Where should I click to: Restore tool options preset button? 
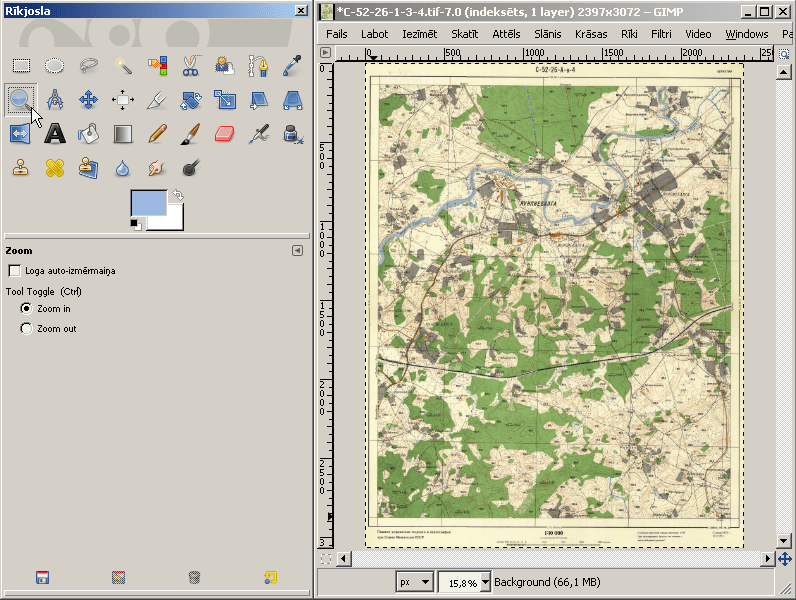click(118, 577)
